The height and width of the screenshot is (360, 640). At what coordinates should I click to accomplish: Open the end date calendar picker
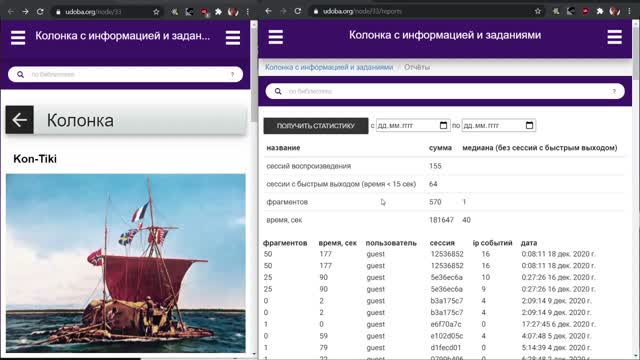tap(529, 125)
